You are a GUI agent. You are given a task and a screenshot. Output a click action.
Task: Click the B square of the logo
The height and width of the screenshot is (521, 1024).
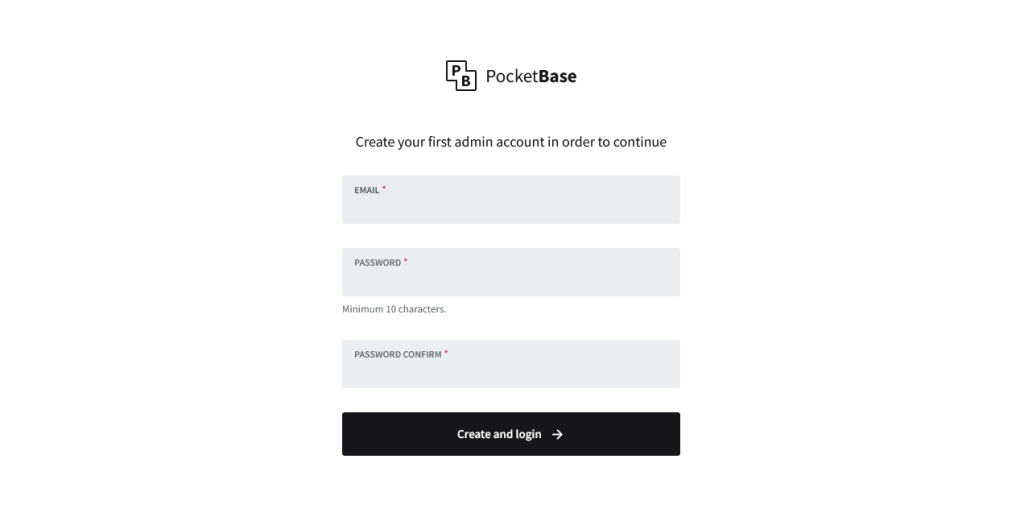(466, 81)
